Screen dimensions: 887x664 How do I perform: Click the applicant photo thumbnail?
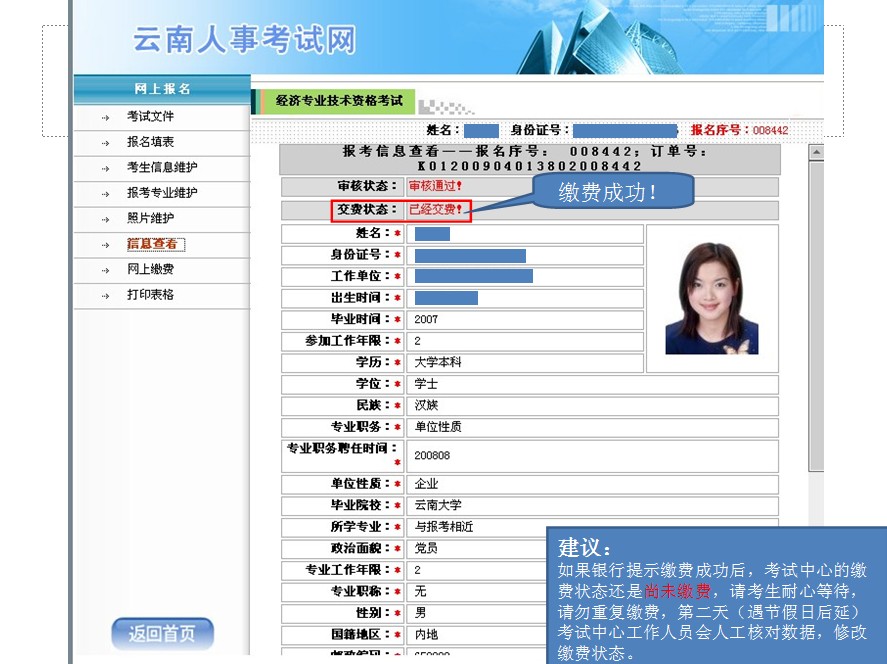coord(711,298)
